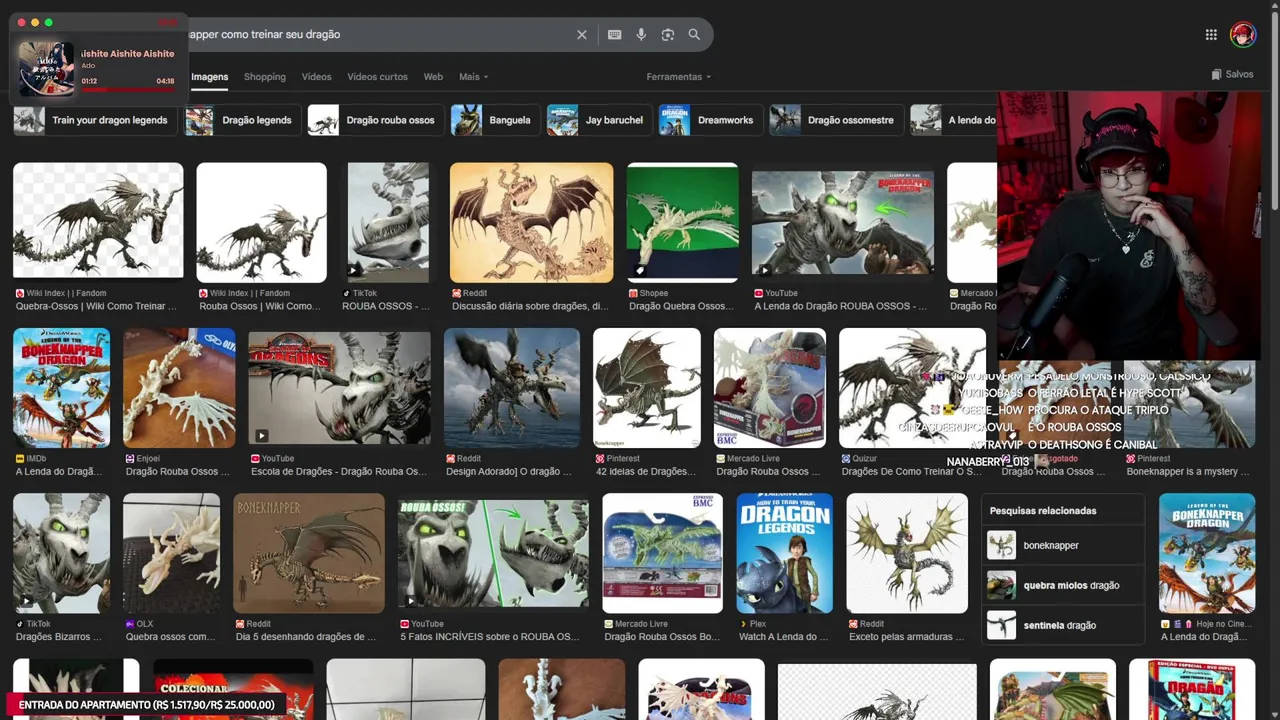
Task: Clear the search box with X icon
Action: pyautogui.click(x=582, y=35)
